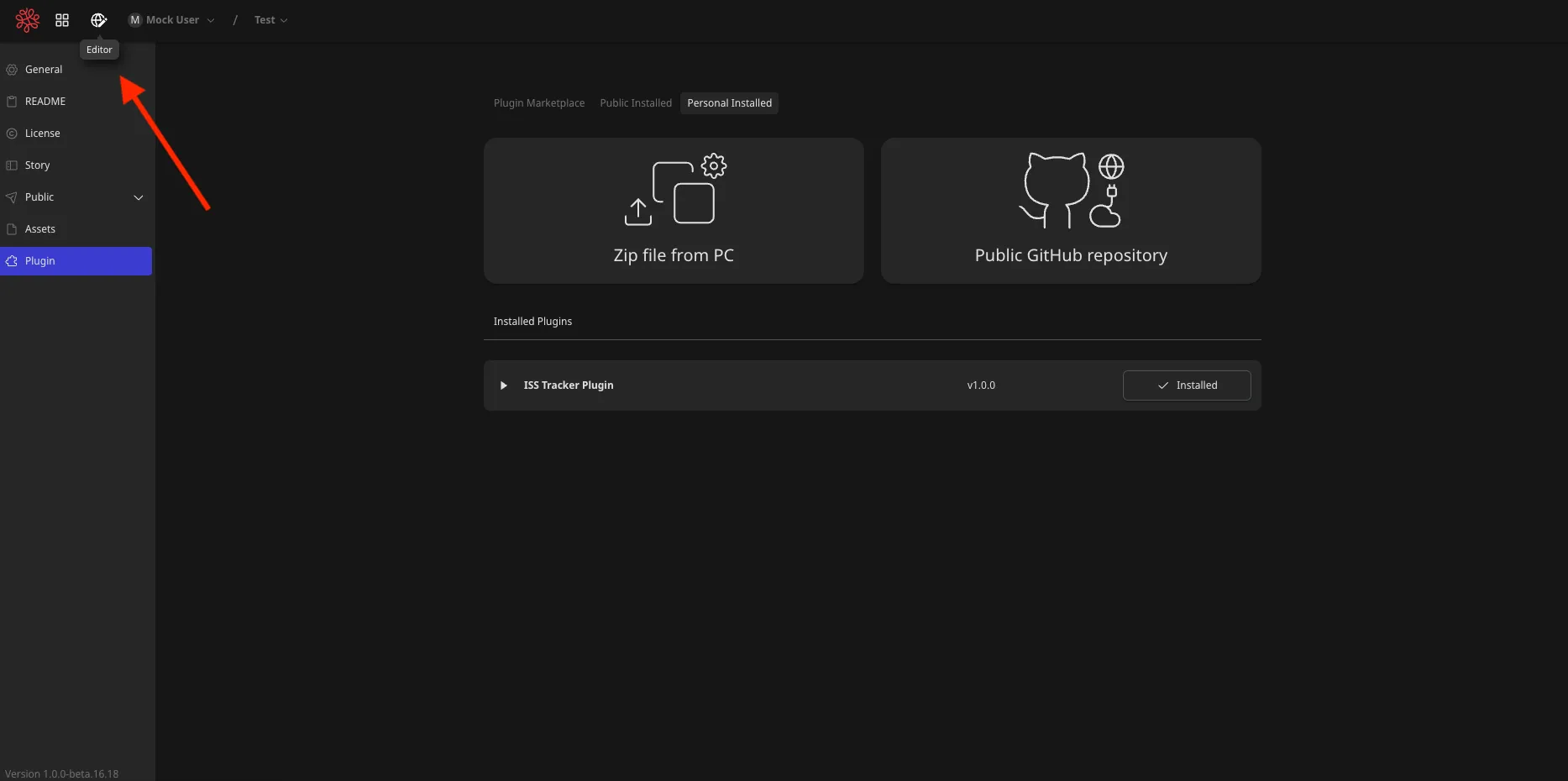Click the Story panel icon
Image resolution: width=1568 pixels, height=781 pixels.
12,165
